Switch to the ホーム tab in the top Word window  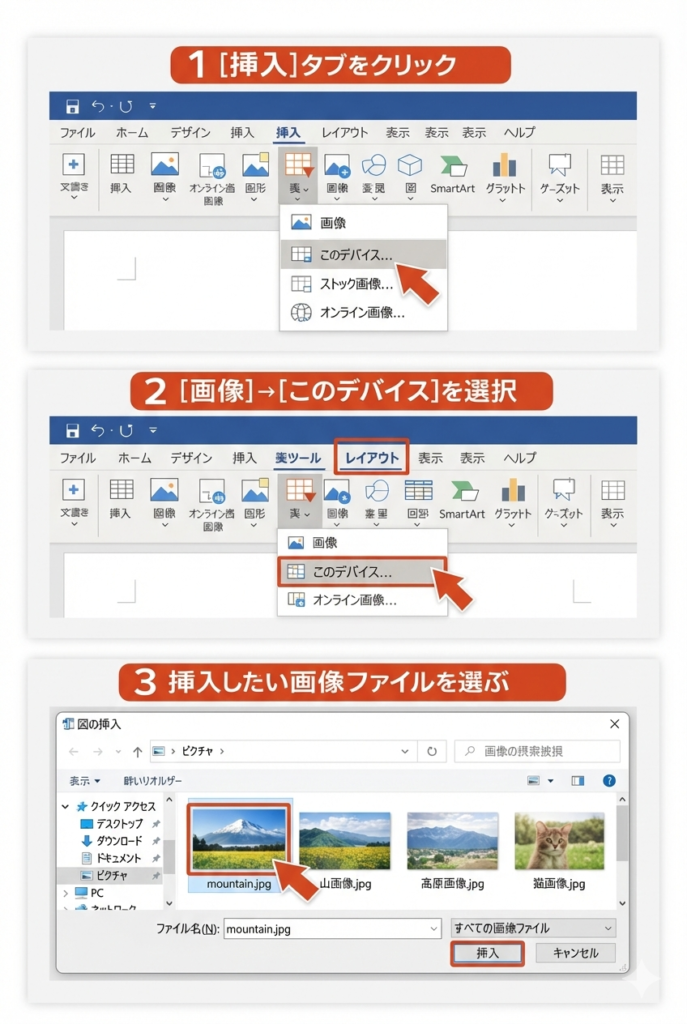tap(132, 133)
